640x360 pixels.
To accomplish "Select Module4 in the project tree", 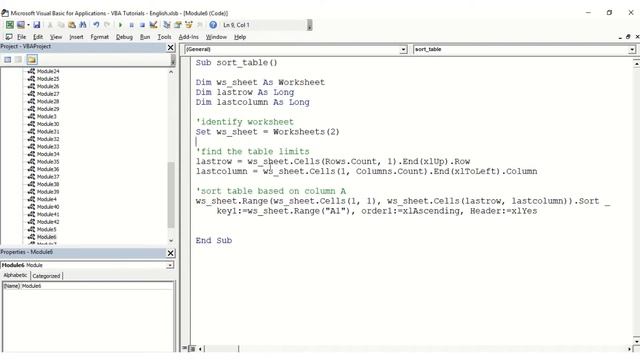I will pos(47,199).
